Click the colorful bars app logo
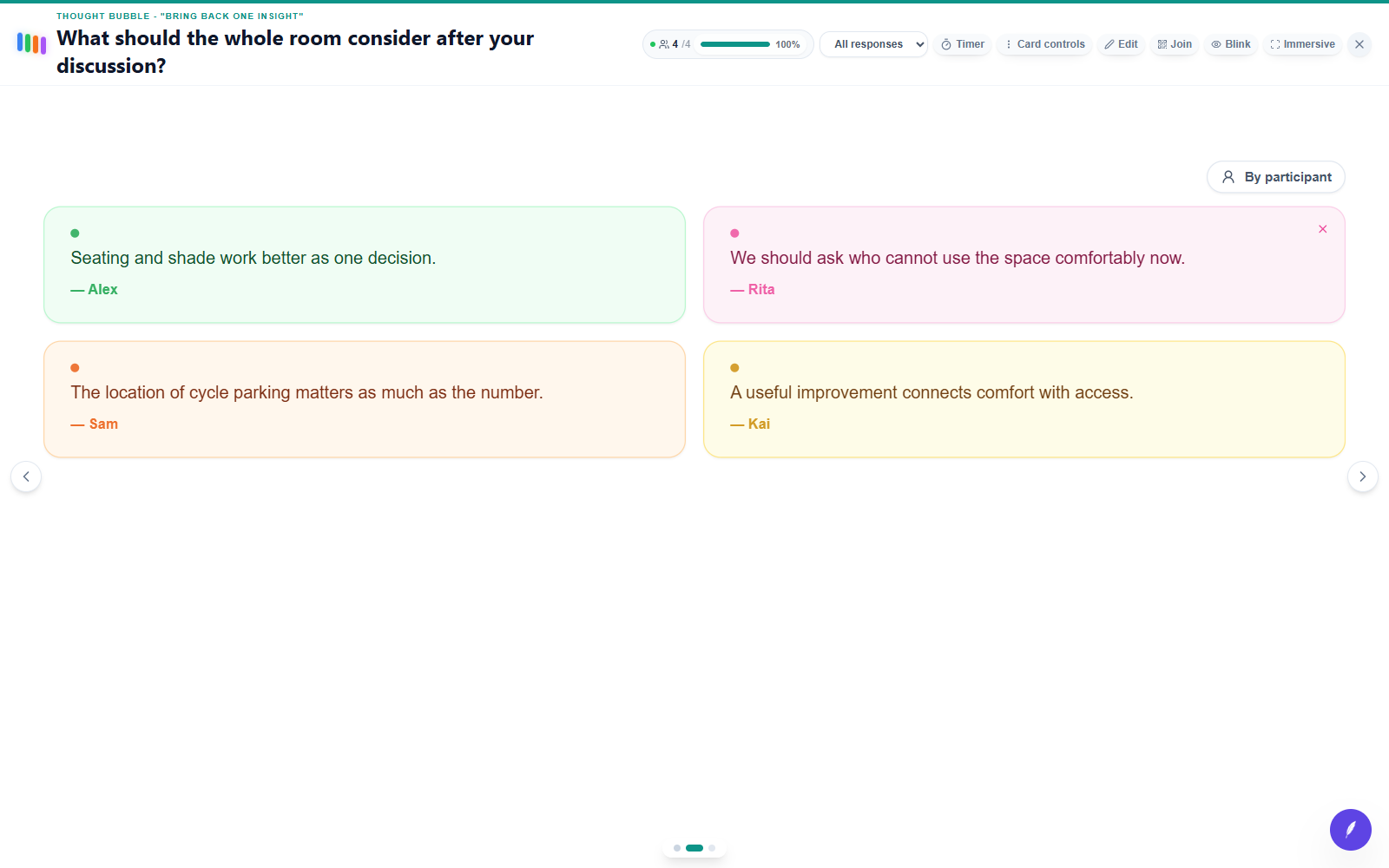Viewport: 1389px width, 868px height. coord(31,43)
